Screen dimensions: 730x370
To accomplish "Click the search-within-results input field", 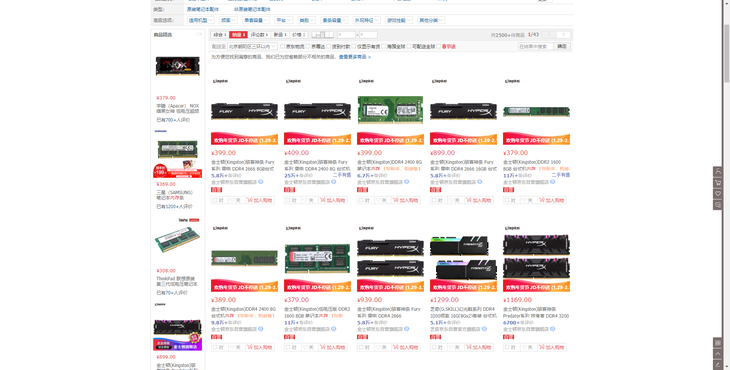I will (535, 47).
